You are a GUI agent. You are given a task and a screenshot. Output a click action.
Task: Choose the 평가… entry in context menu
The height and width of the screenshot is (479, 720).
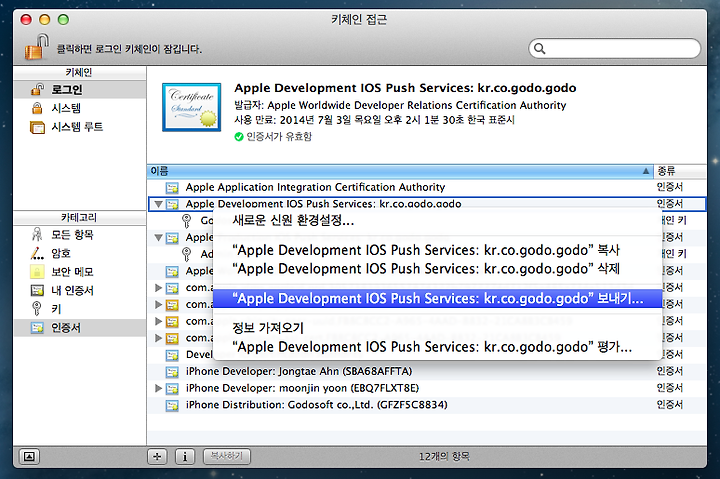pos(438,347)
